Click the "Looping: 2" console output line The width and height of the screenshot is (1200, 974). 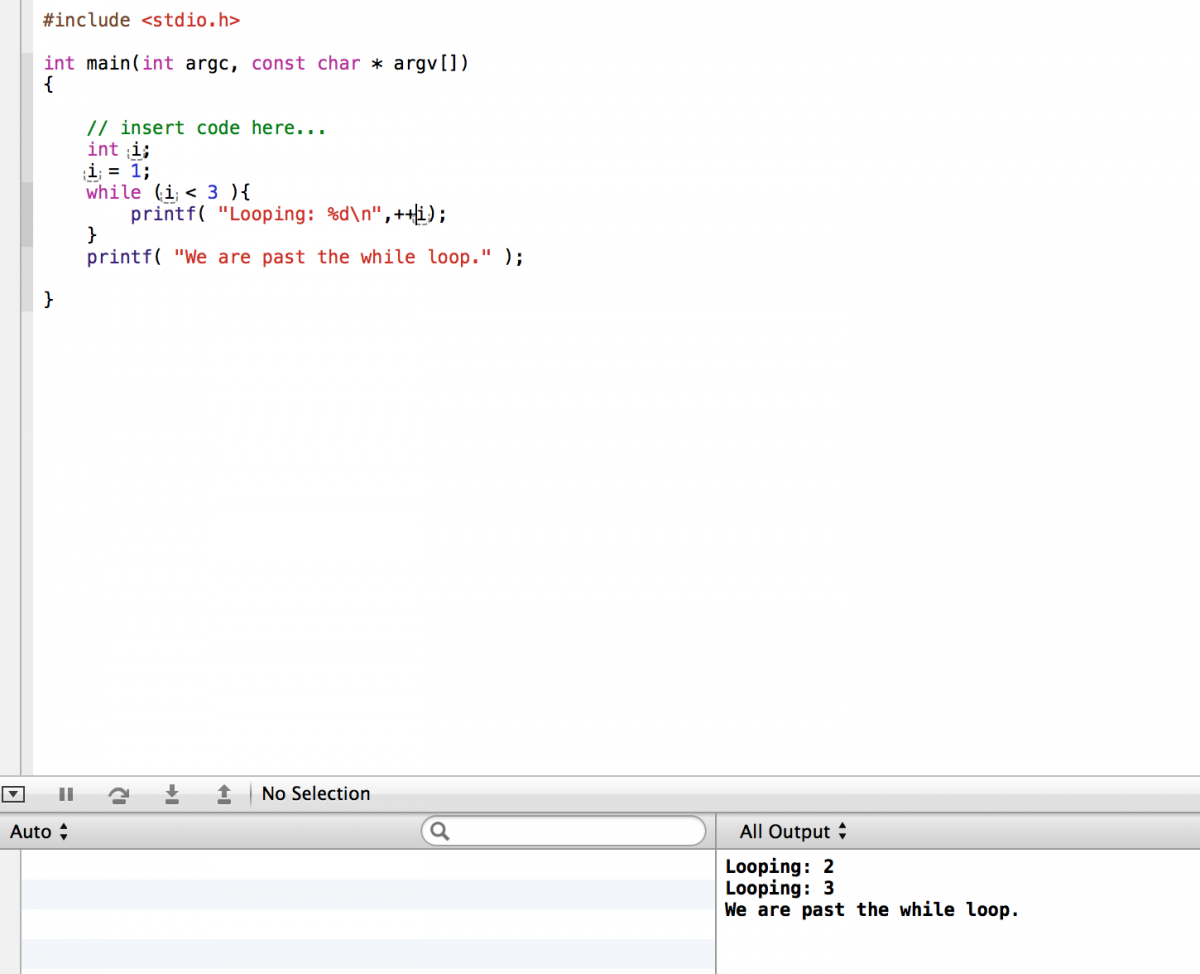(x=779, y=867)
